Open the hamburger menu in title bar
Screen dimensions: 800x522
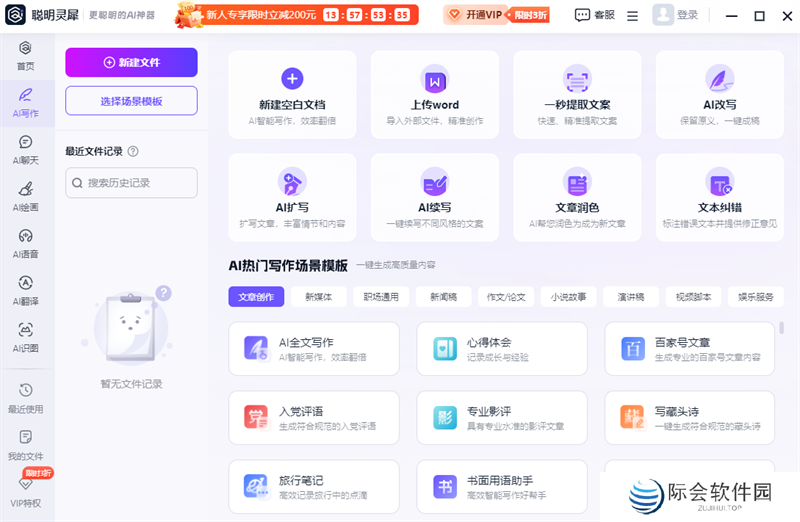(x=633, y=16)
